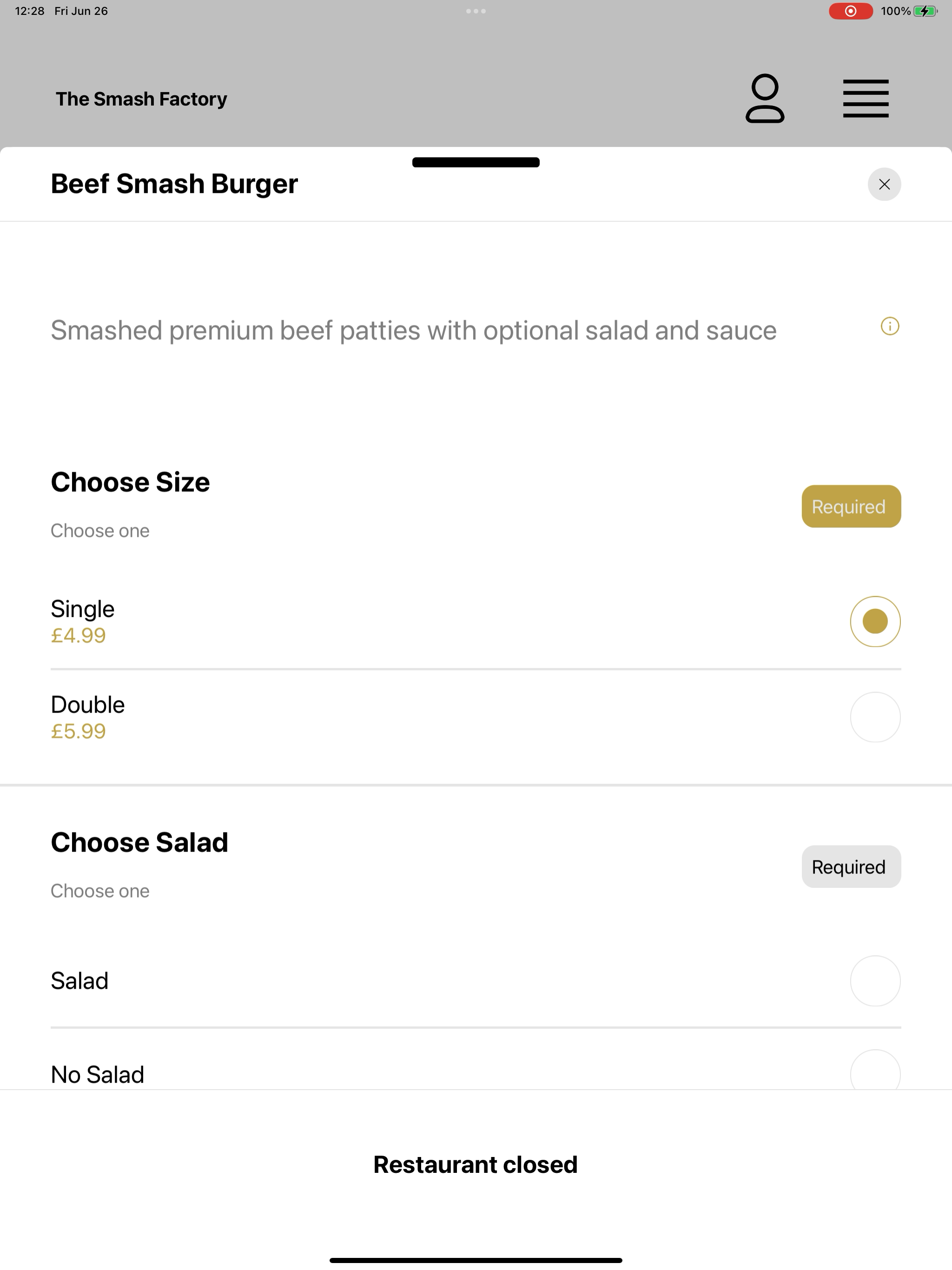Open the user account profile icon
The width and height of the screenshot is (952, 1270).
click(x=765, y=98)
